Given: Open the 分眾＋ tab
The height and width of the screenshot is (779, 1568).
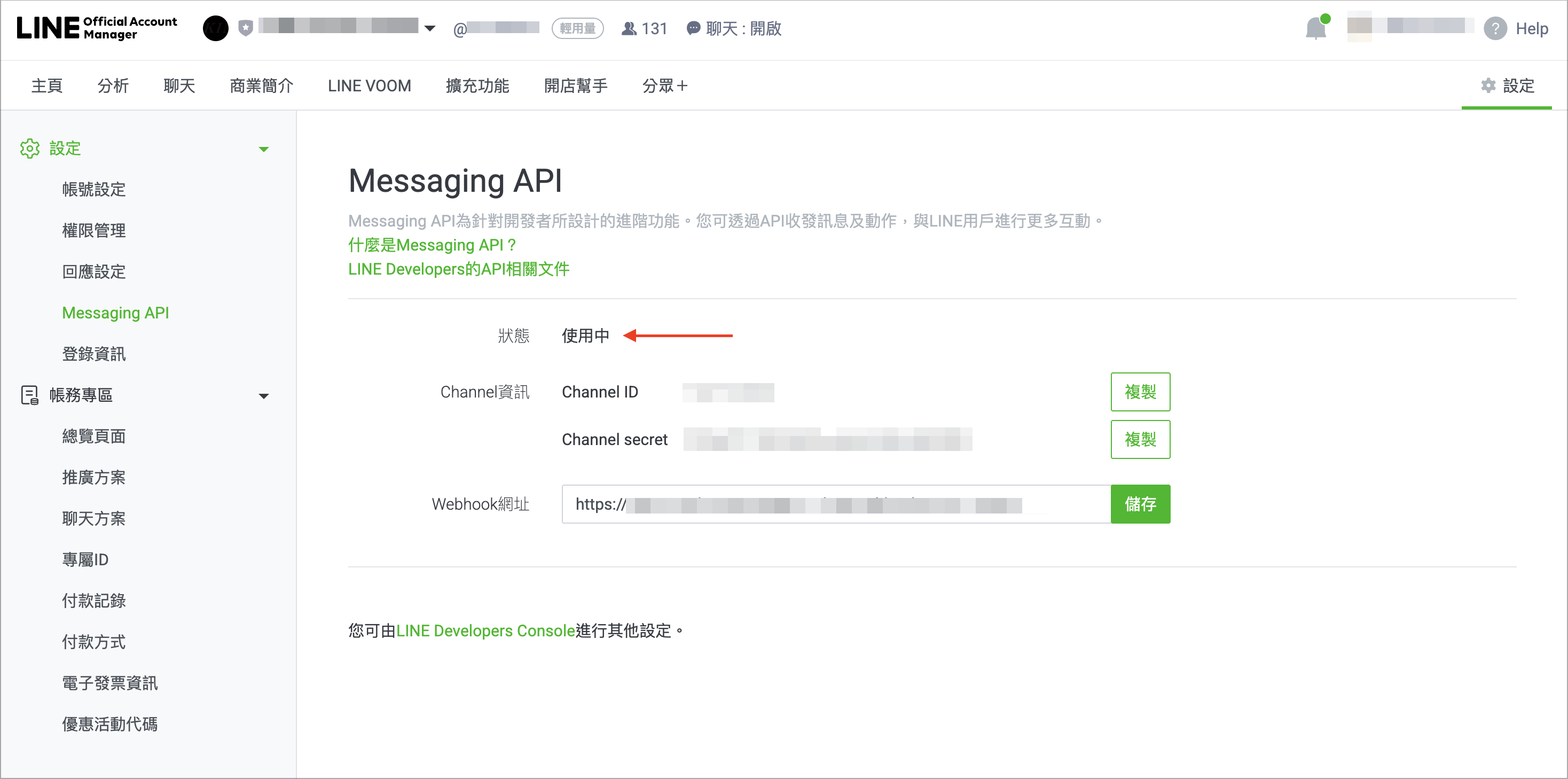Looking at the screenshot, I should pyautogui.click(x=665, y=86).
